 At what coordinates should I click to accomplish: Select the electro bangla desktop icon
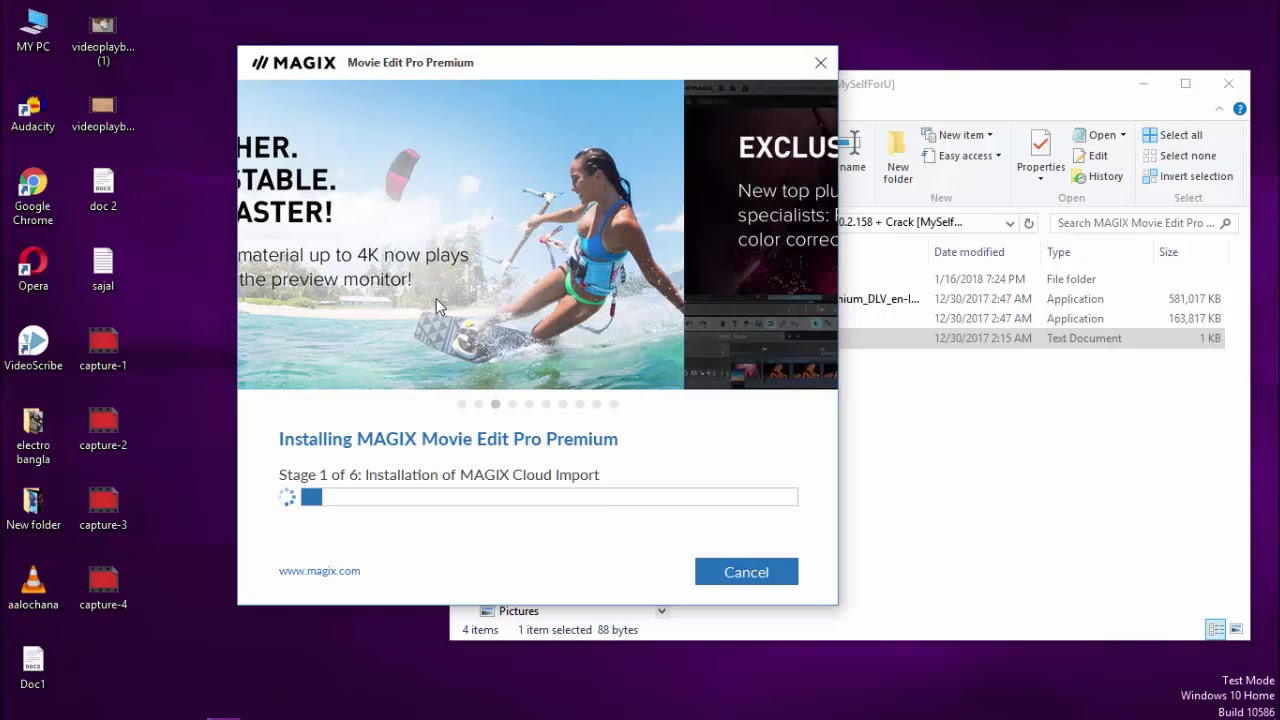tap(33, 436)
